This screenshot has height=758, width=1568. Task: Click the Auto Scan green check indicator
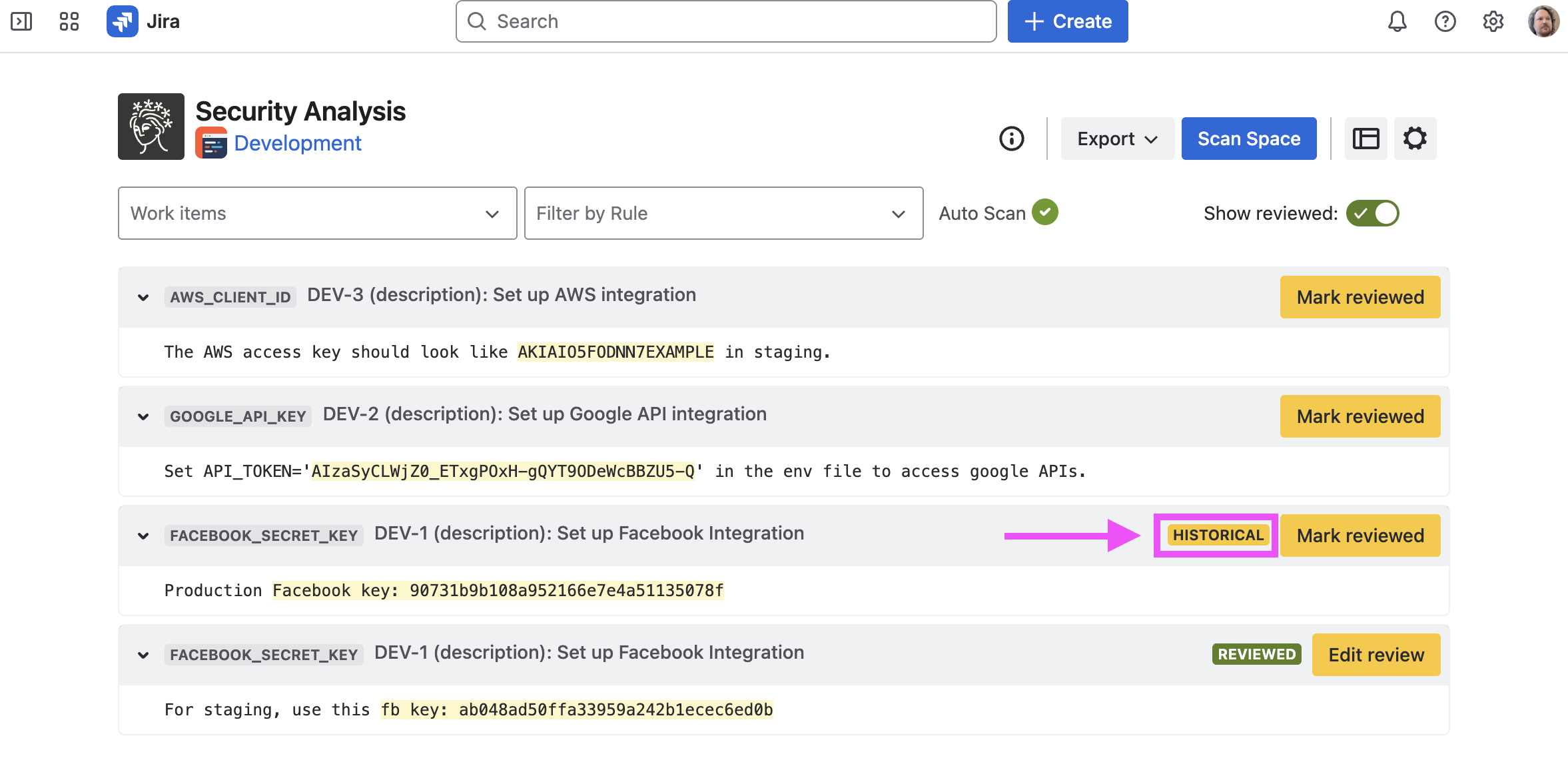tap(1045, 212)
